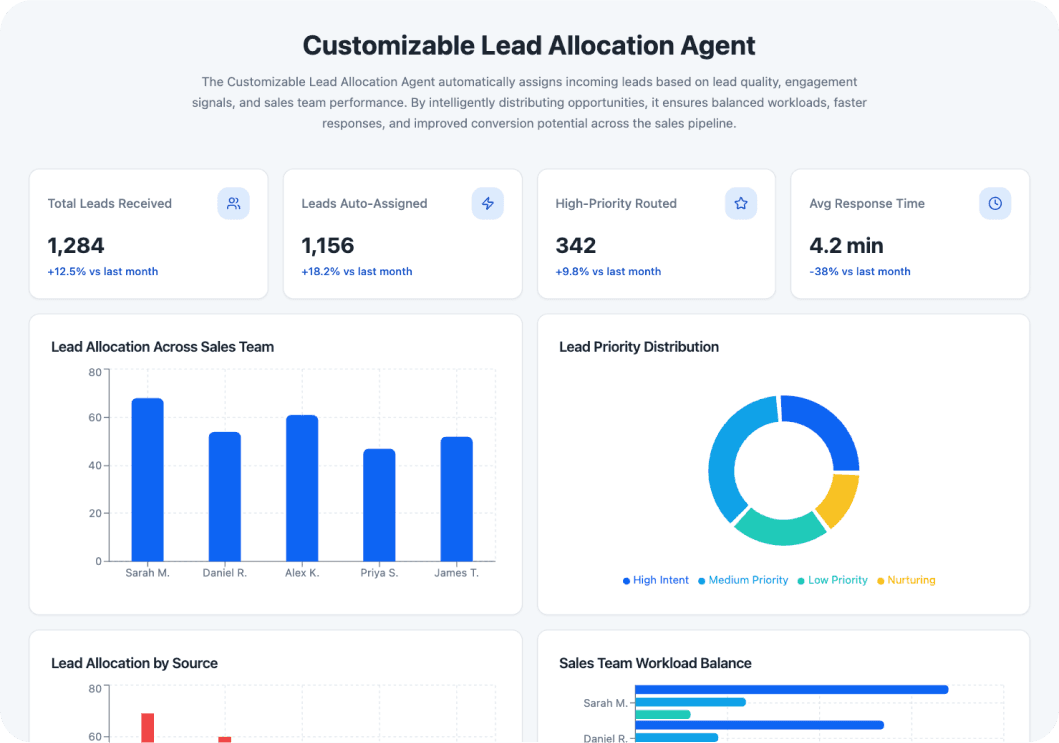
Task: Click the lightning icon on Leads Auto-Assigned card
Action: (487, 203)
